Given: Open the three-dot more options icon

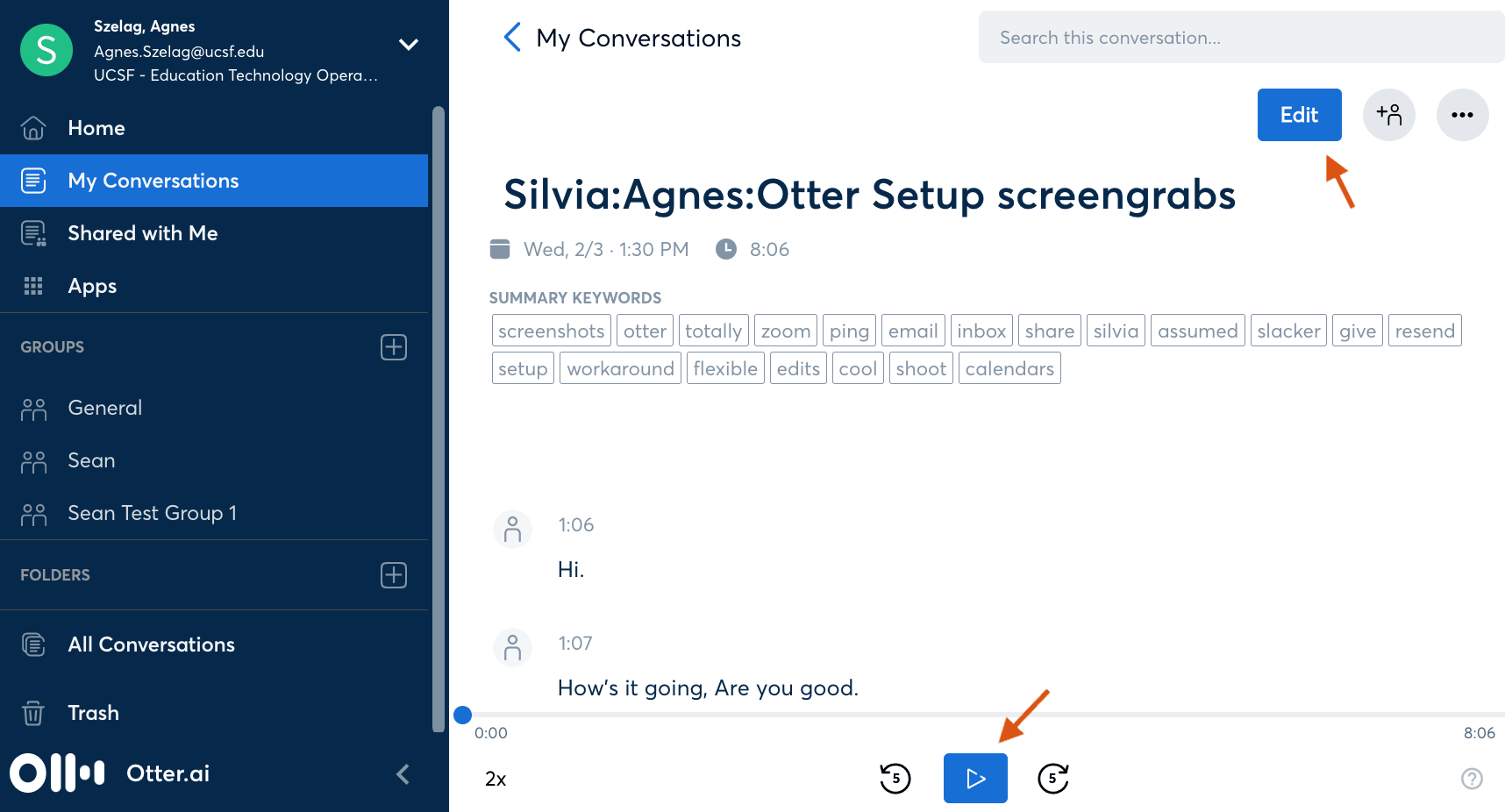Looking at the screenshot, I should pyautogui.click(x=1462, y=114).
